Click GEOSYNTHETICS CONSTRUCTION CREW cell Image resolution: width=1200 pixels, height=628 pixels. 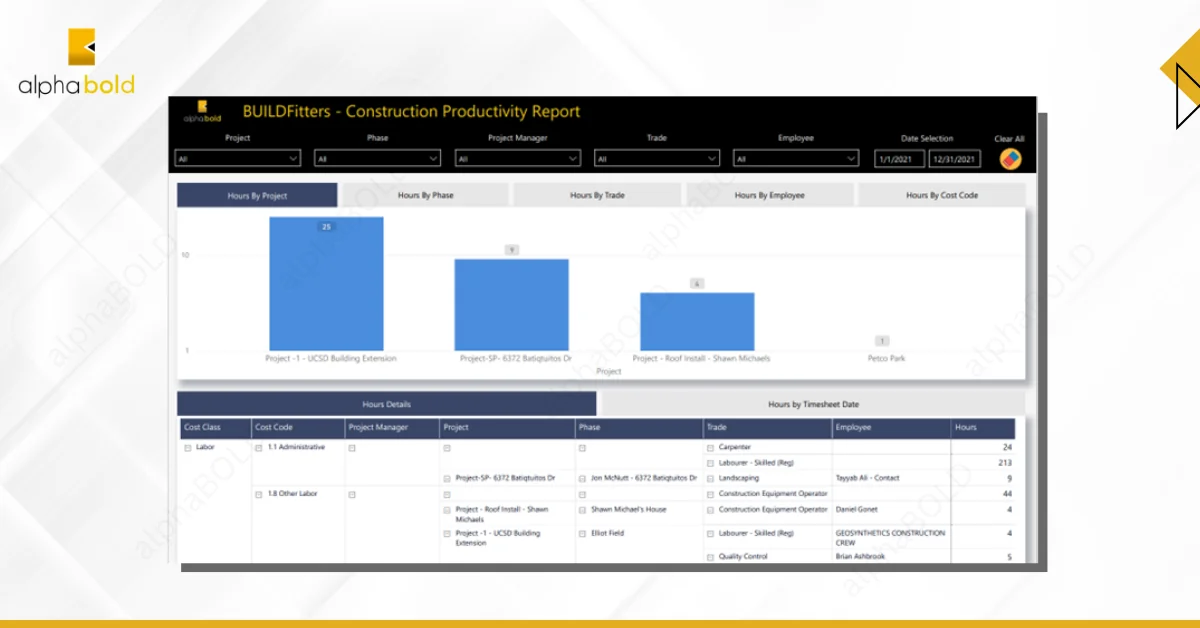(x=890, y=538)
